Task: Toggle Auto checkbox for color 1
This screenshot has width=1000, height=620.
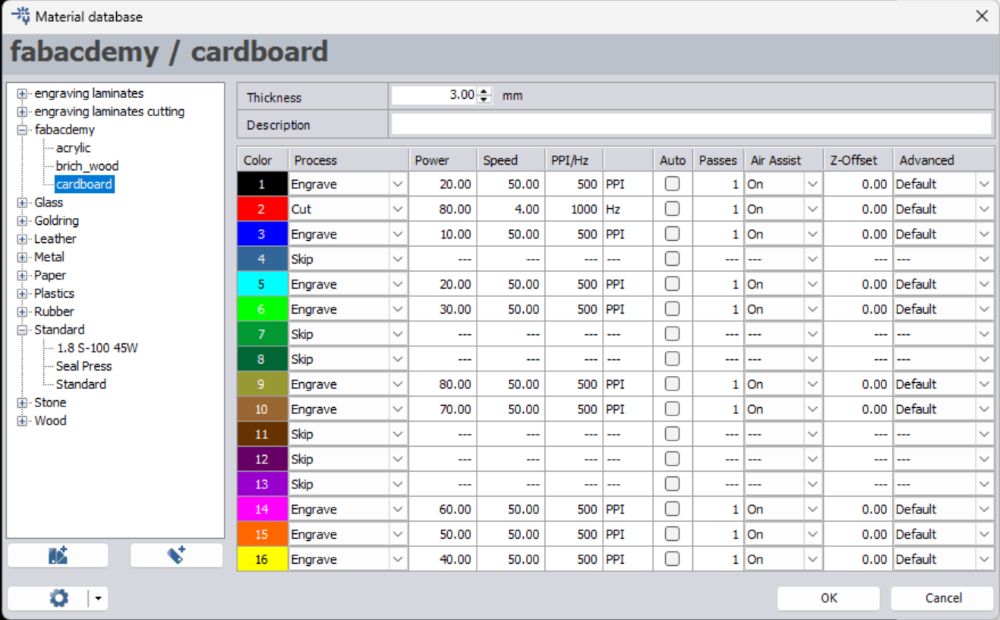Action: tap(672, 184)
